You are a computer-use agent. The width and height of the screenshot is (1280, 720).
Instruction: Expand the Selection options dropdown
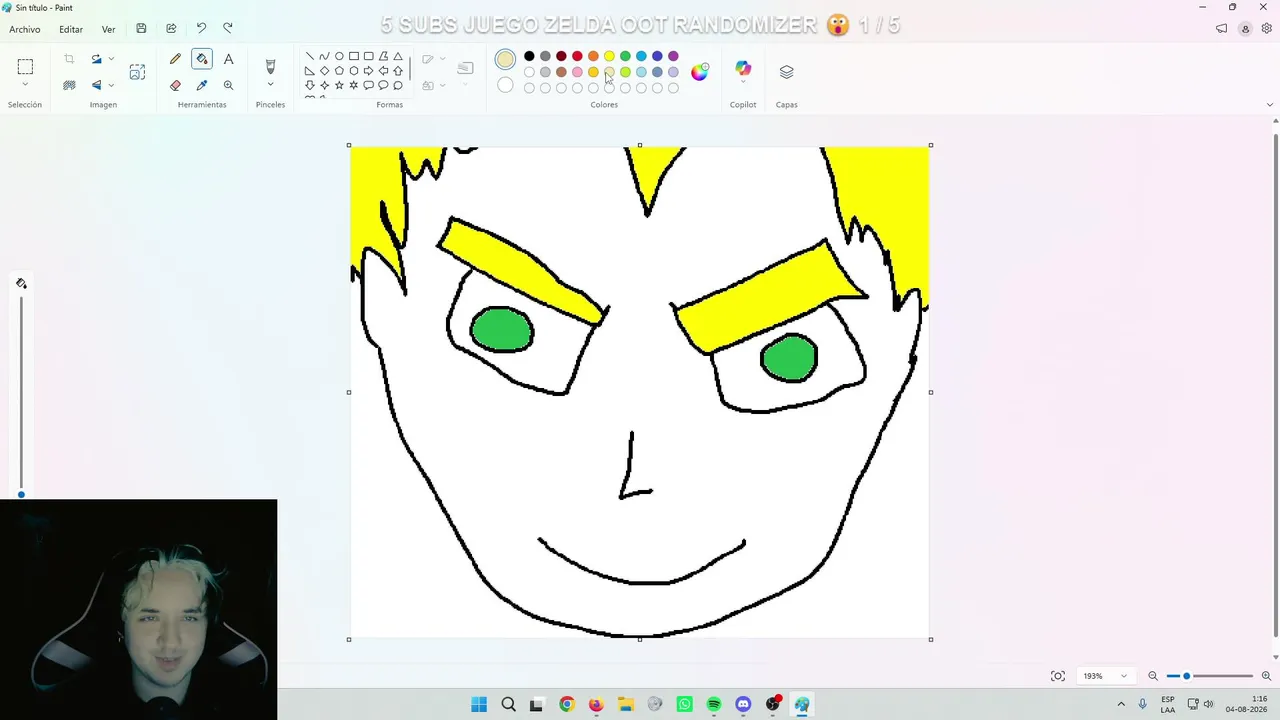(25, 84)
